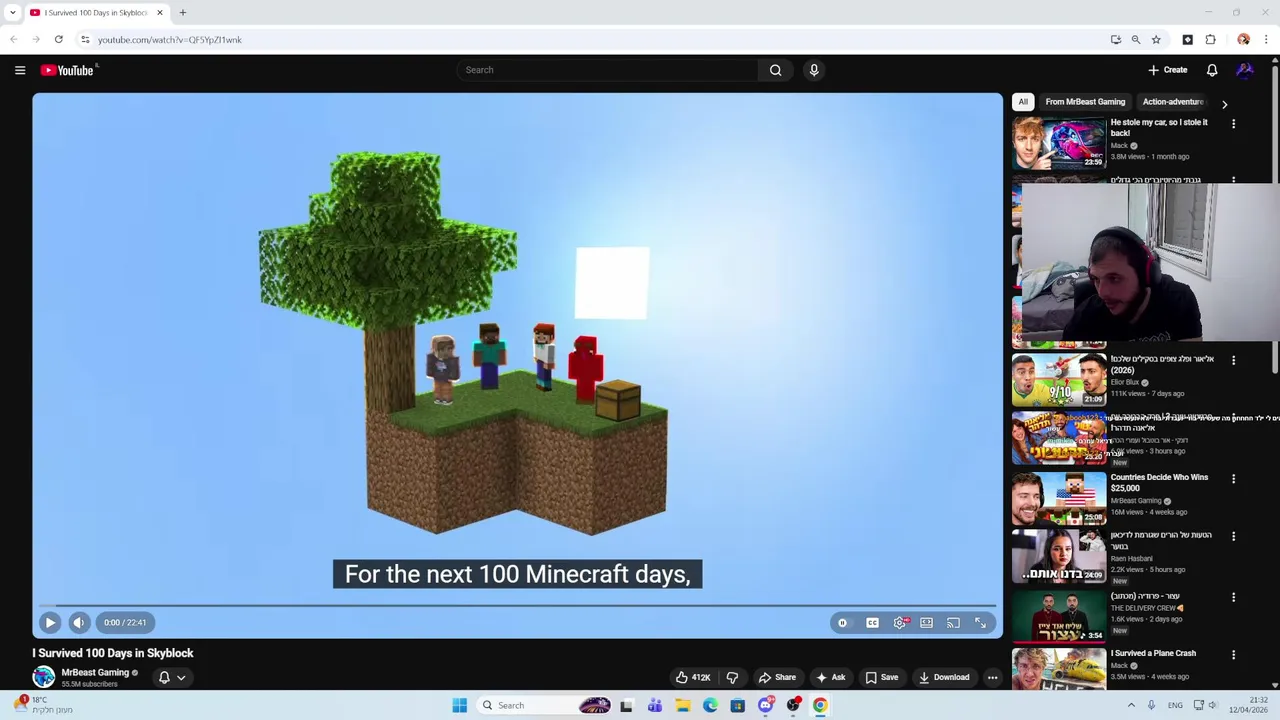Click the search magnifier button

[776, 70]
